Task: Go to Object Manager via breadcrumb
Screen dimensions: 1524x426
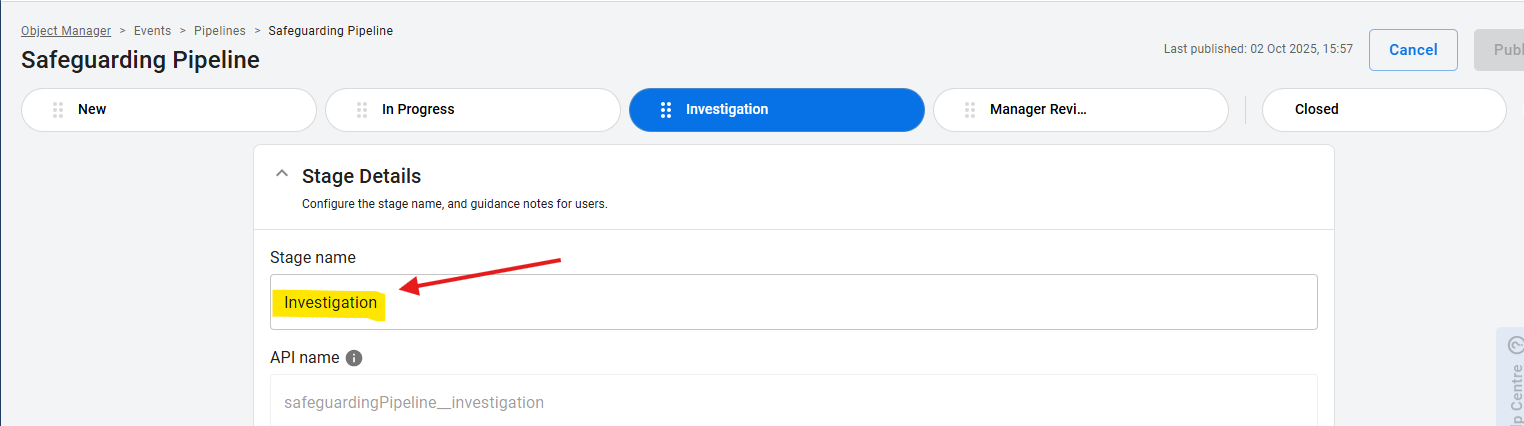Action: [66, 31]
